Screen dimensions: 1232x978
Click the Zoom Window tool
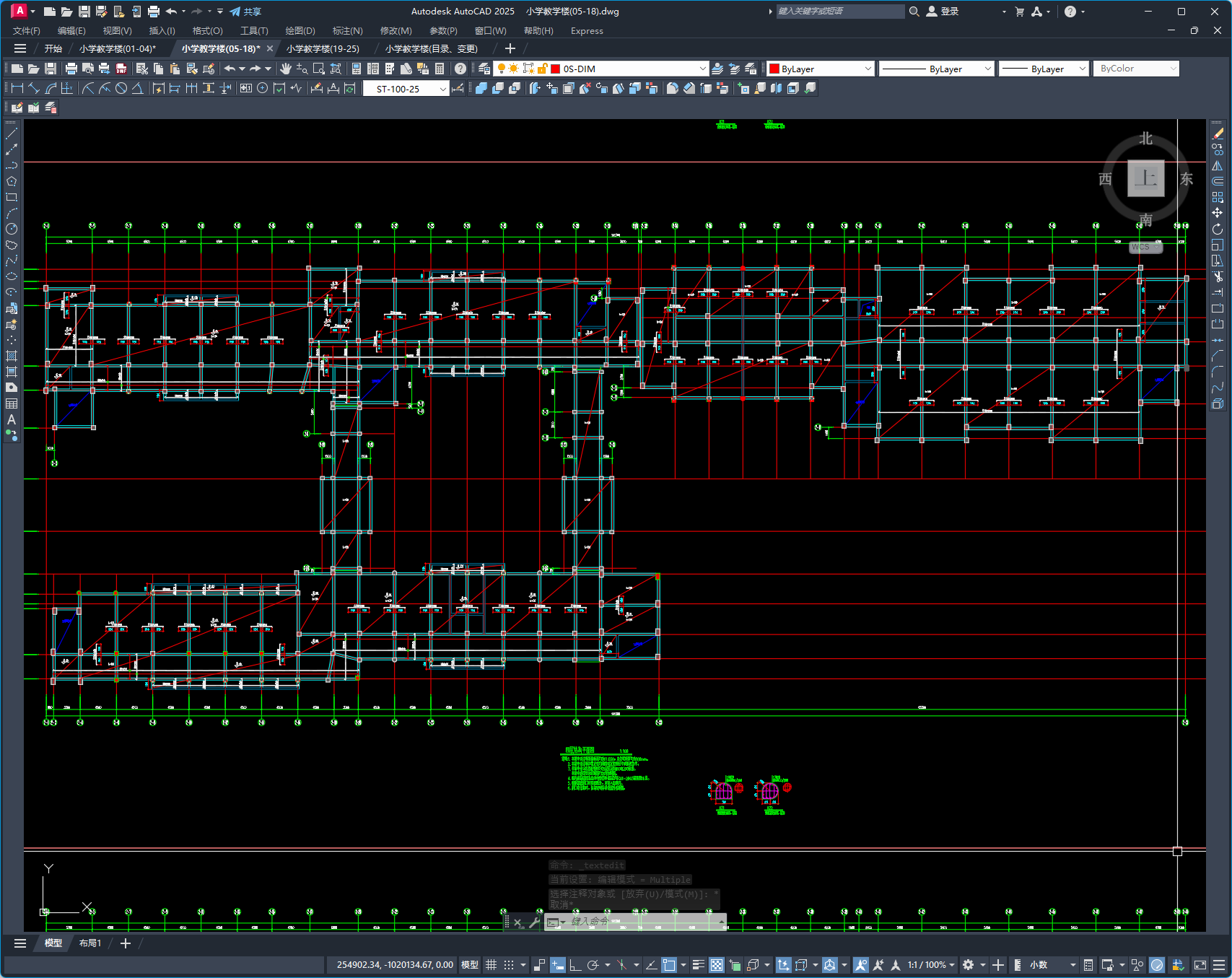pyautogui.click(x=319, y=69)
